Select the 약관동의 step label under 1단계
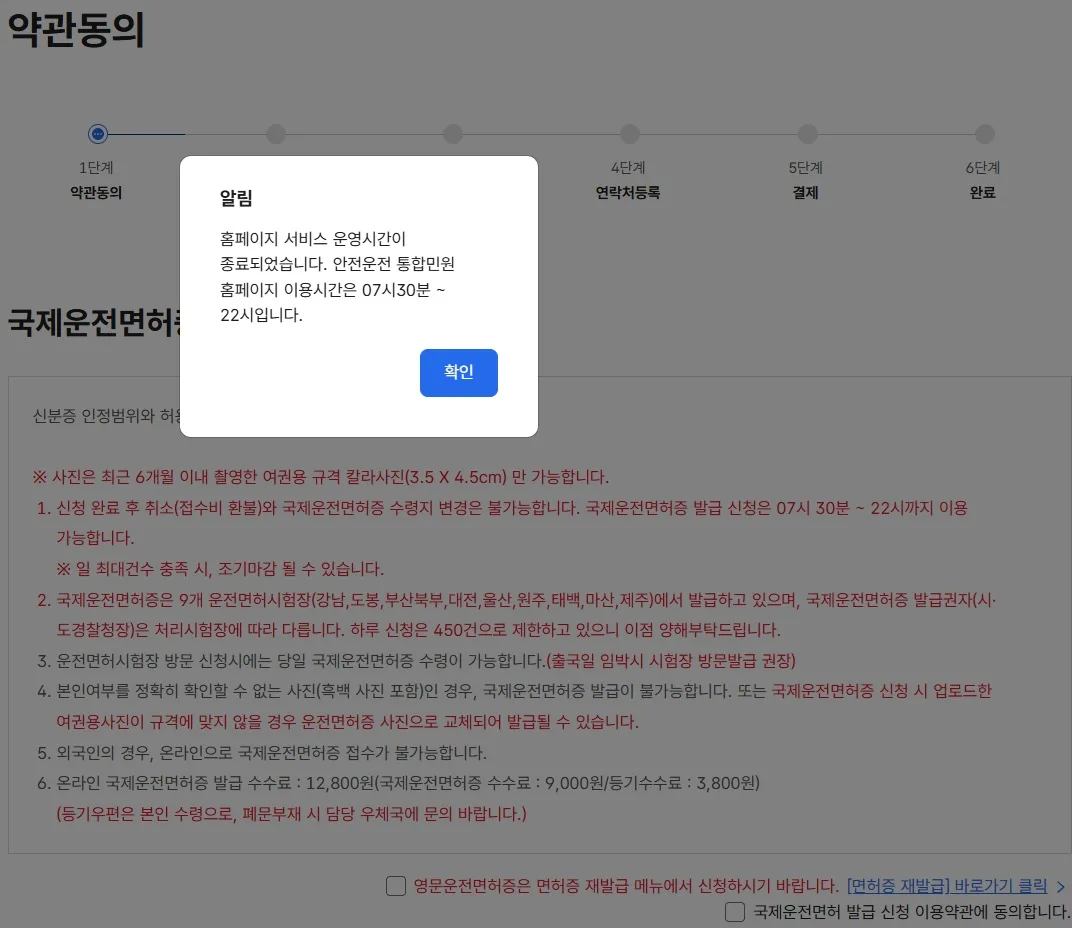This screenshot has width=1072, height=928. (x=96, y=192)
